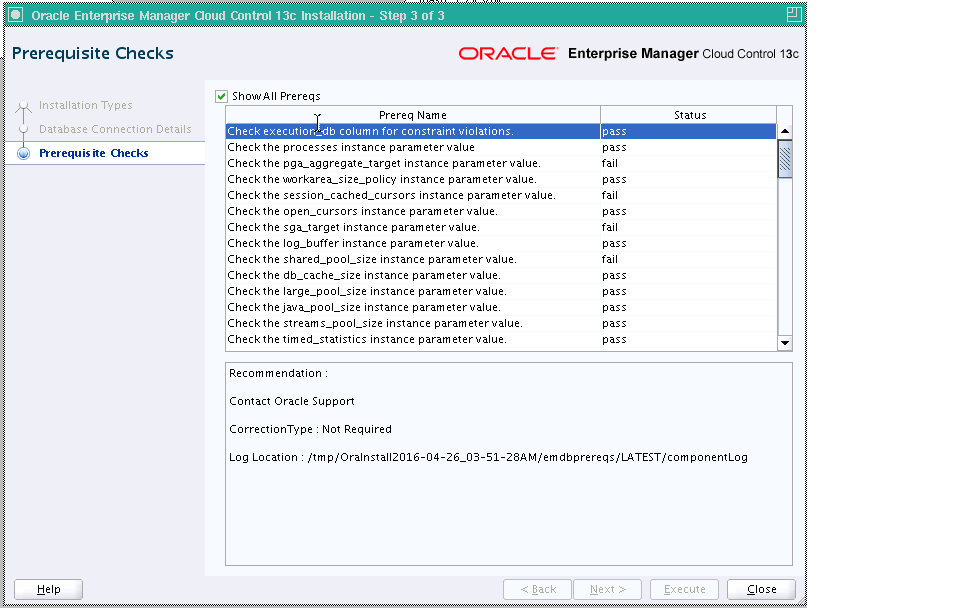Select the java_pool_size parameter row

tap(501, 307)
